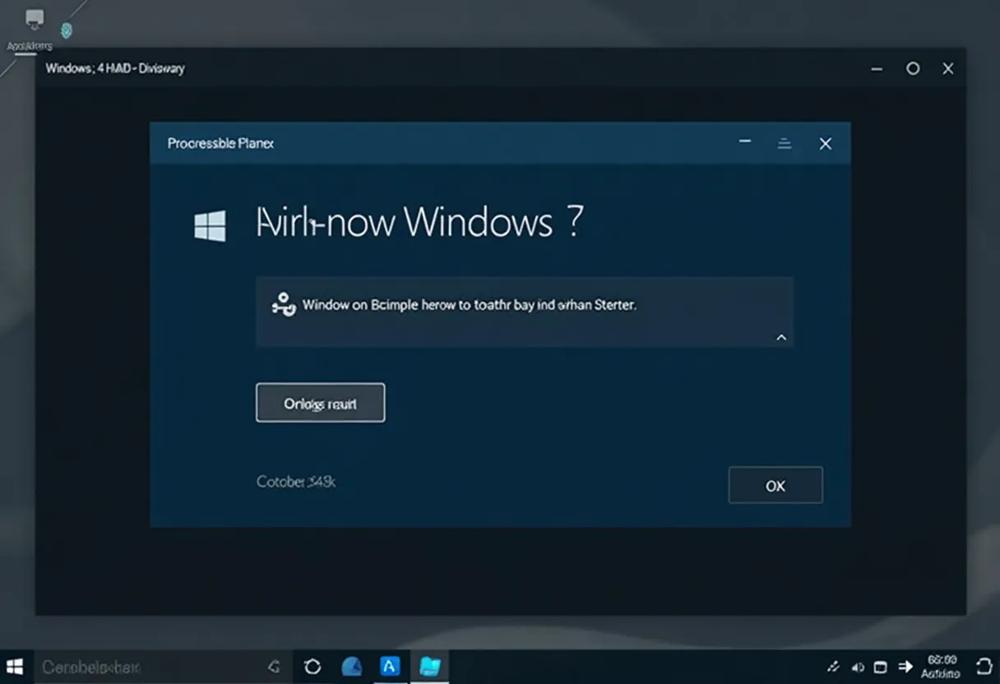Close the Procressble Planex dialog
1000x684 pixels.
(825, 143)
